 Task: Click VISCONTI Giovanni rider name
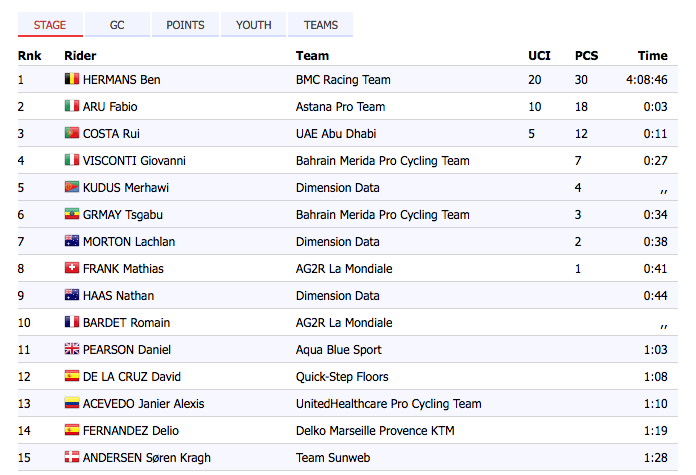(x=134, y=161)
